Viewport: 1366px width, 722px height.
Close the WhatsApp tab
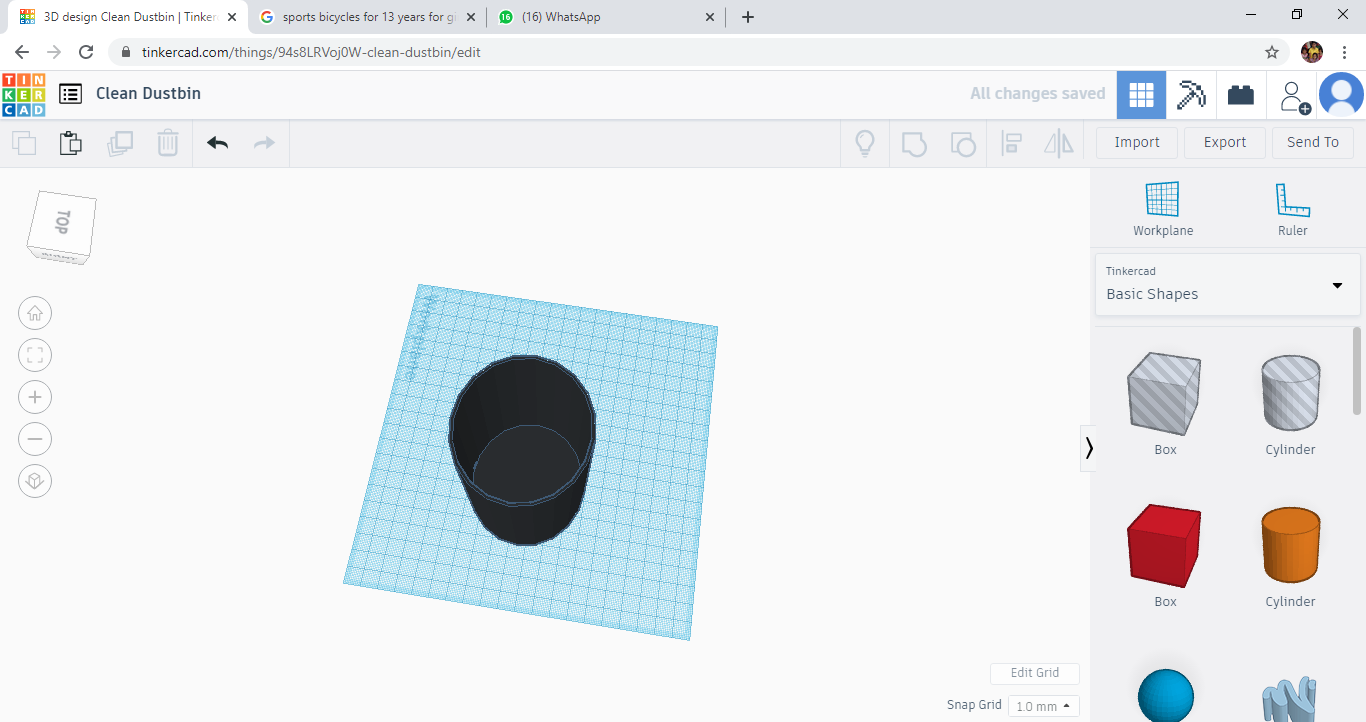point(710,17)
